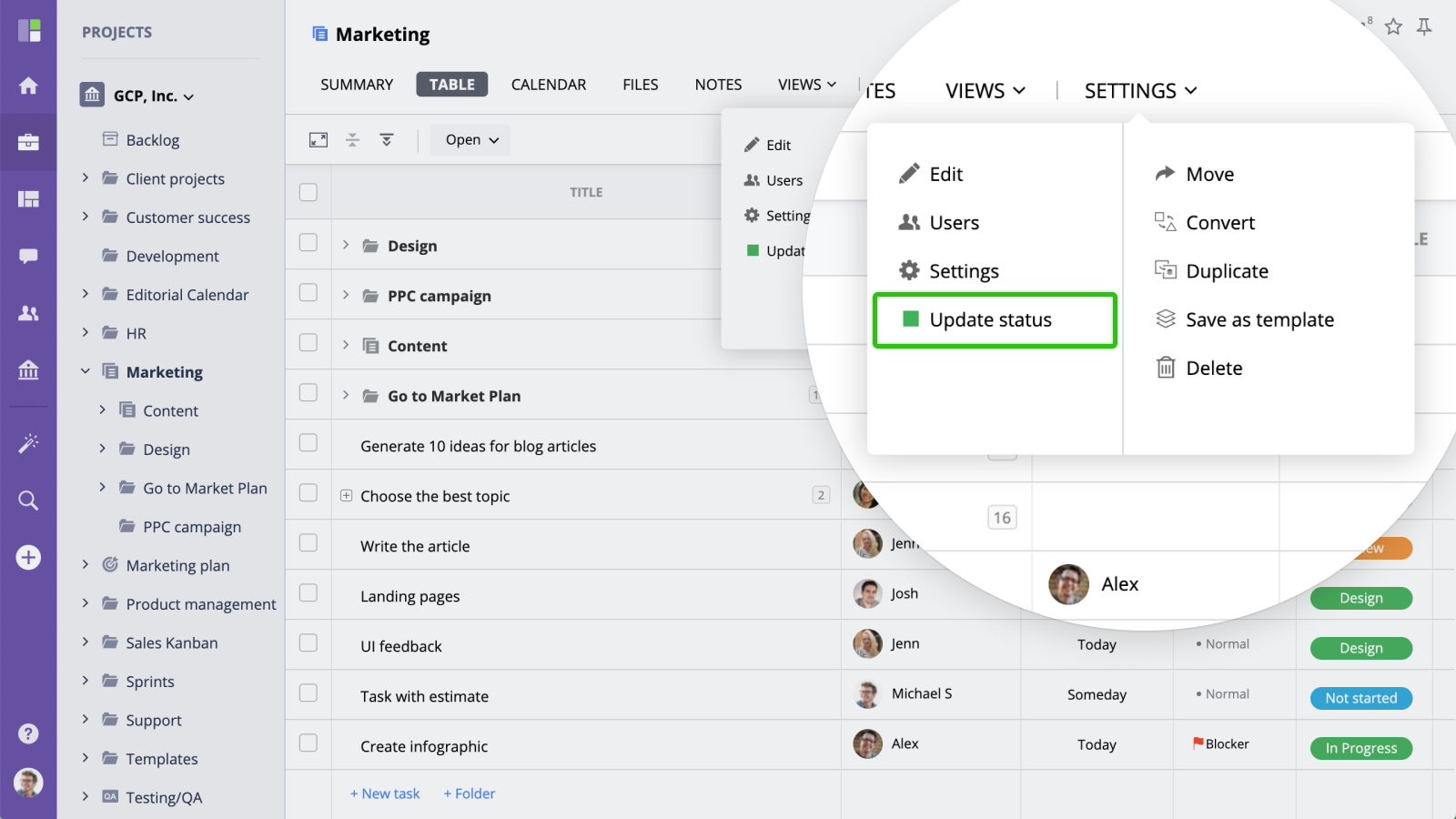The height and width of the screenshot is (819, 1456).
Task: Switch to the CALENDAR tab
Action: (x=549, y=85)
